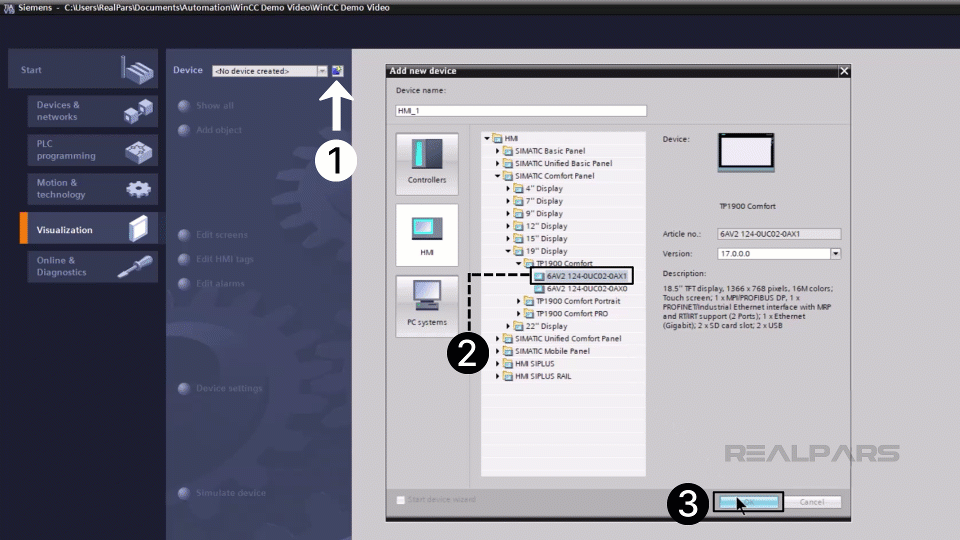Click Cancel in Add new device dialog
The image size is (960, 540).
[x=812, y=502]
